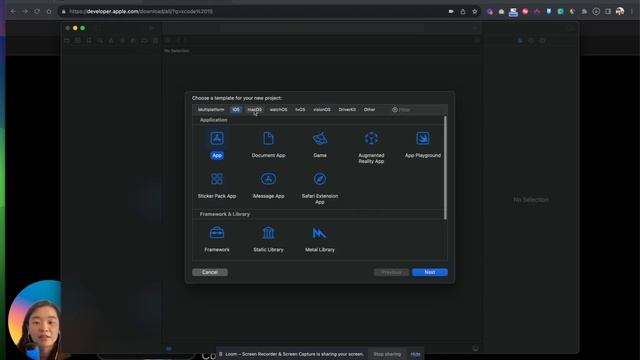Bookmark this page with the star icon
Viewport: 640px width, 360px height.
(474, 11)
